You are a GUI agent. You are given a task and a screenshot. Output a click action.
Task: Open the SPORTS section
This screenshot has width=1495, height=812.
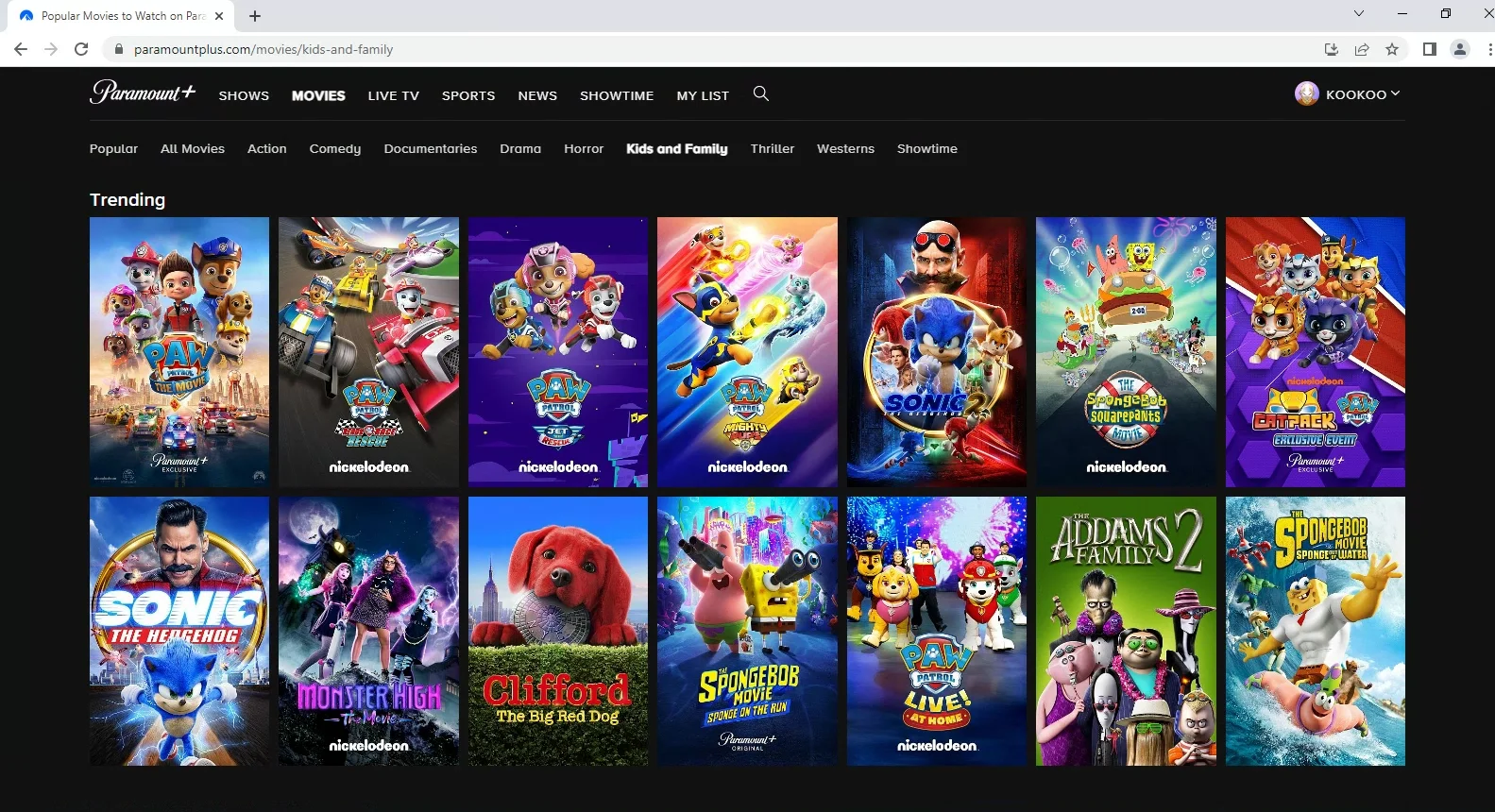[468, 95]
